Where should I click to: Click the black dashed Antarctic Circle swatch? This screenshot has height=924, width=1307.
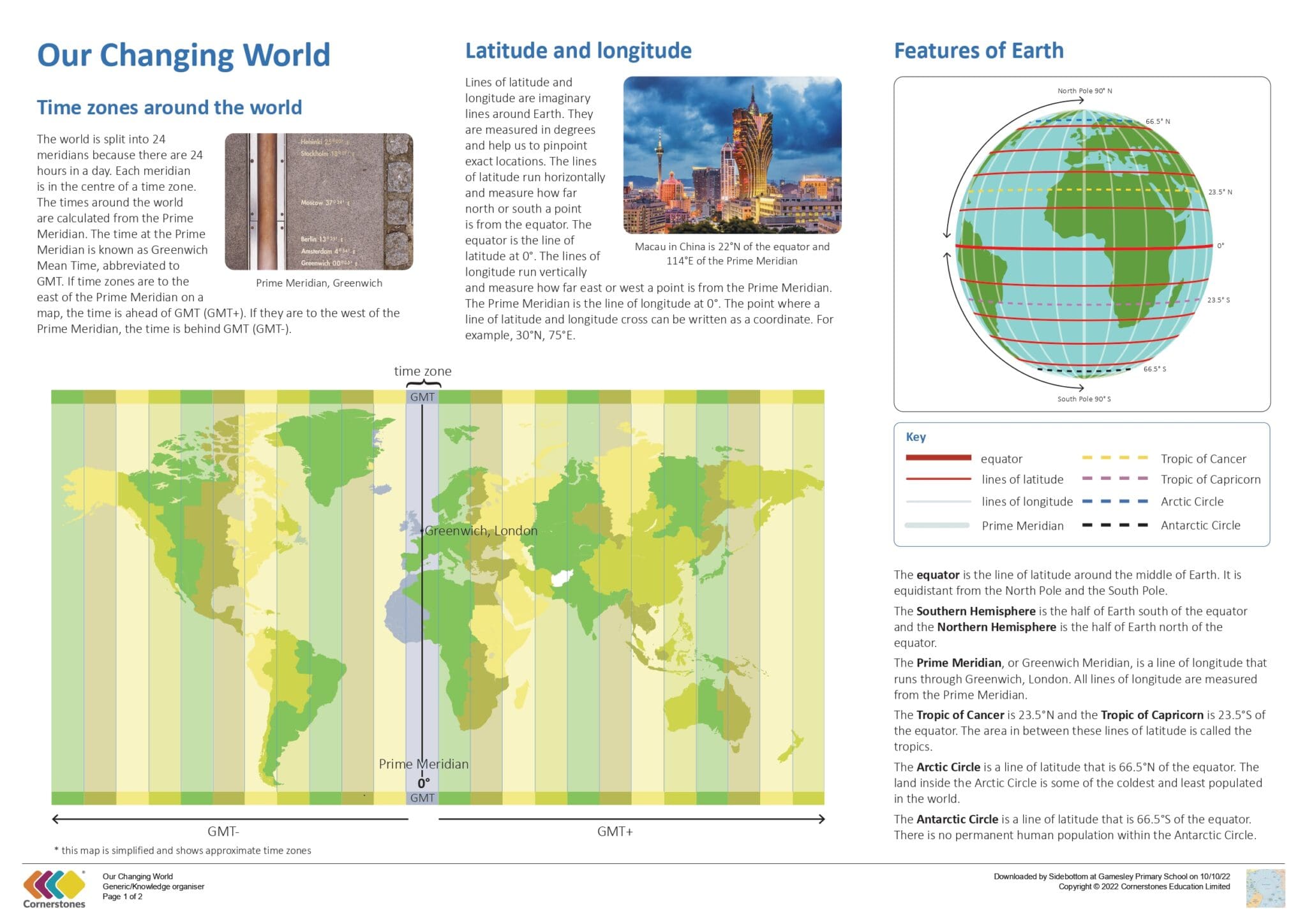click(x=1115, y=525)
